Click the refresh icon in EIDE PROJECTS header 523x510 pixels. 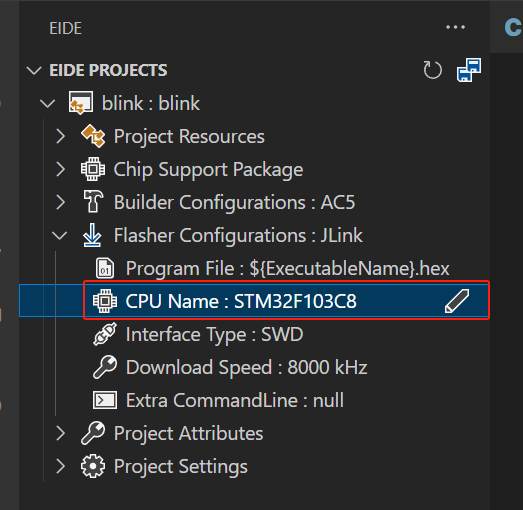[432, 70]
